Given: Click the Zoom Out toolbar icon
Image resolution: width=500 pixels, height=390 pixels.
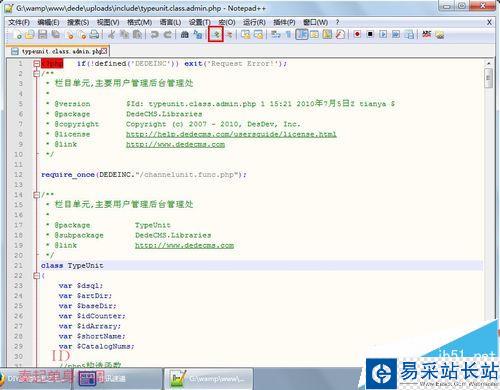Looking at the screenshot, I should (x=229, y=34).
